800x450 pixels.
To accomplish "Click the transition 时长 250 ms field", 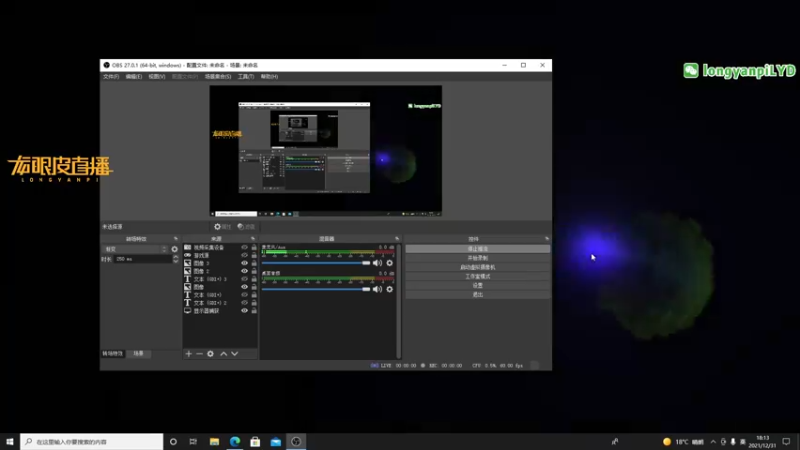I will click(143, 259).
